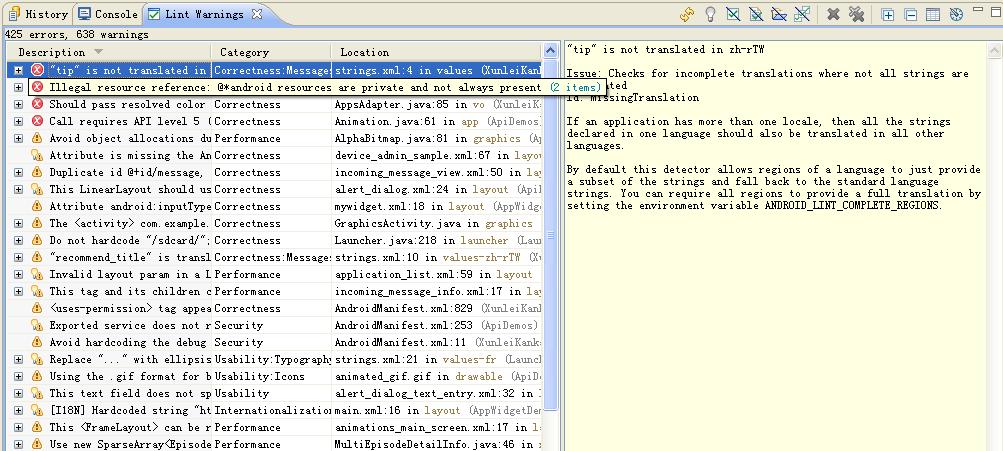
Task: Minimize the Lint Warnings view panel
Action: (977, 10)
